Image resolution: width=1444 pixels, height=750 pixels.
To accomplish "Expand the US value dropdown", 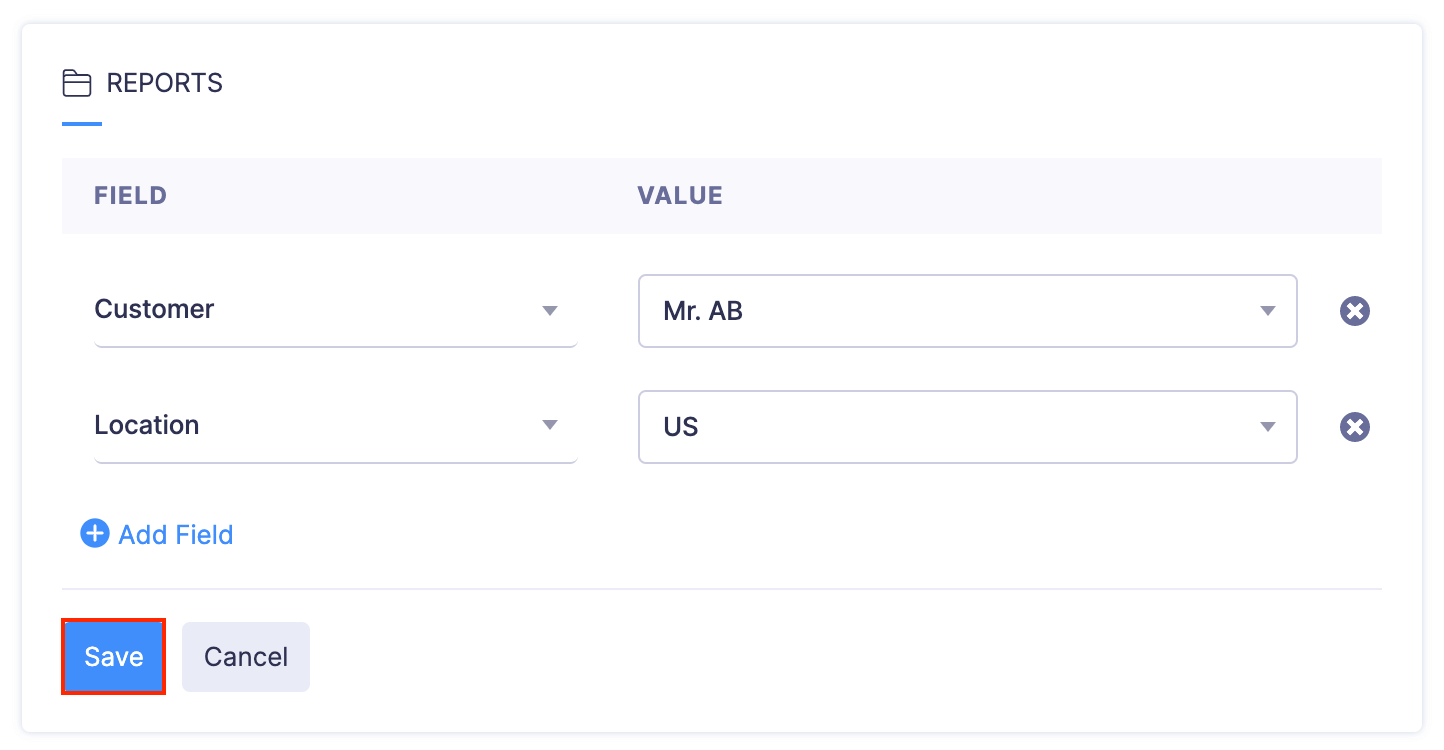I will [950, 427].
